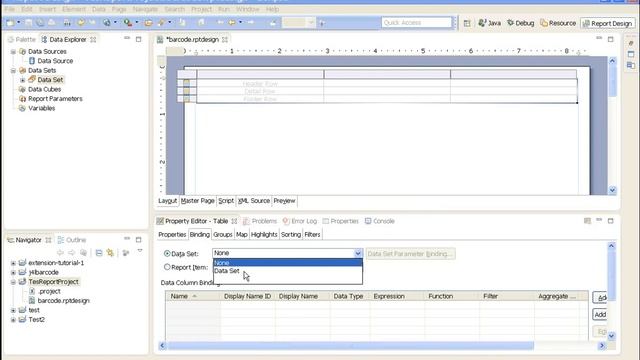Select the Report Item radio button
Screen dimensions: 640x360
coord(167,267)
